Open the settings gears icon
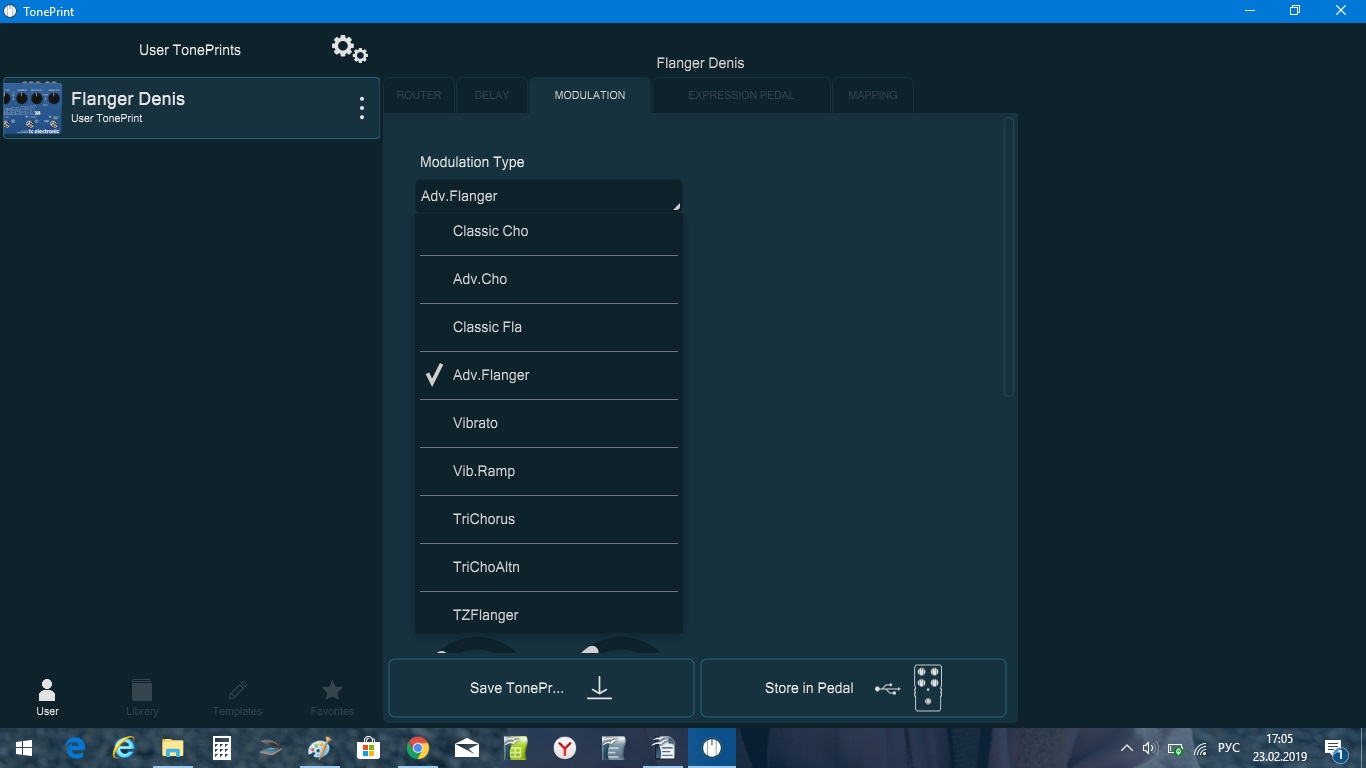The image size is (1366, 768). point(350,48)
